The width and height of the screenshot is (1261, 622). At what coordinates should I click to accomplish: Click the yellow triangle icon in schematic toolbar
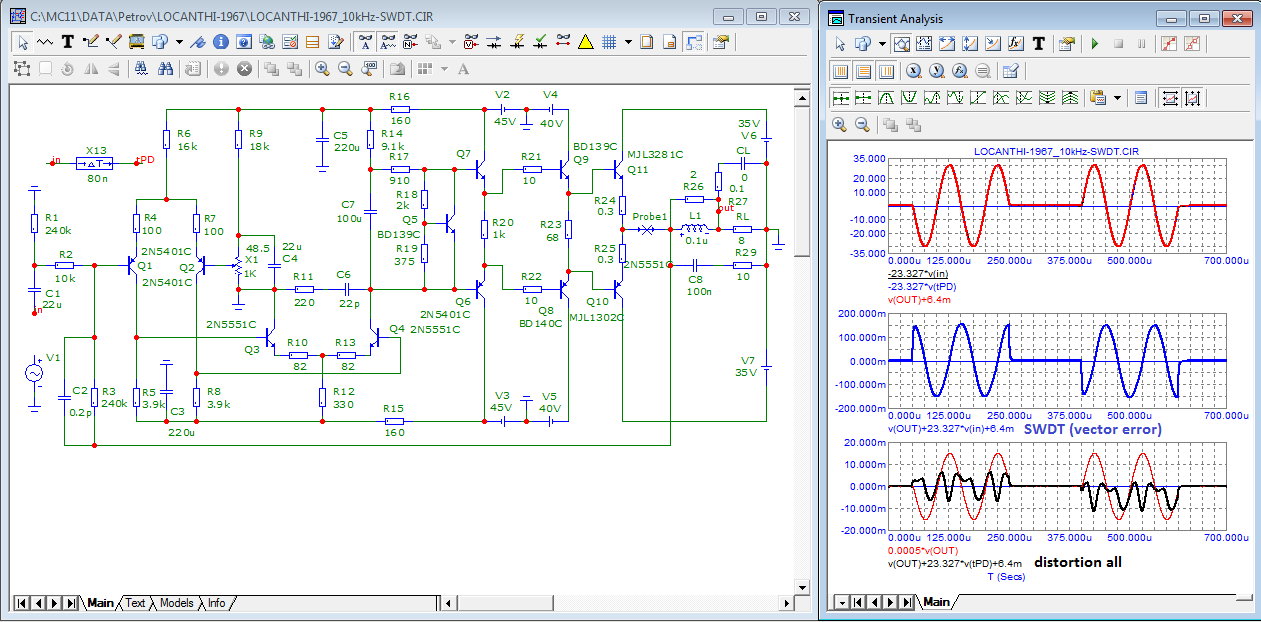(x=586, y=42)
